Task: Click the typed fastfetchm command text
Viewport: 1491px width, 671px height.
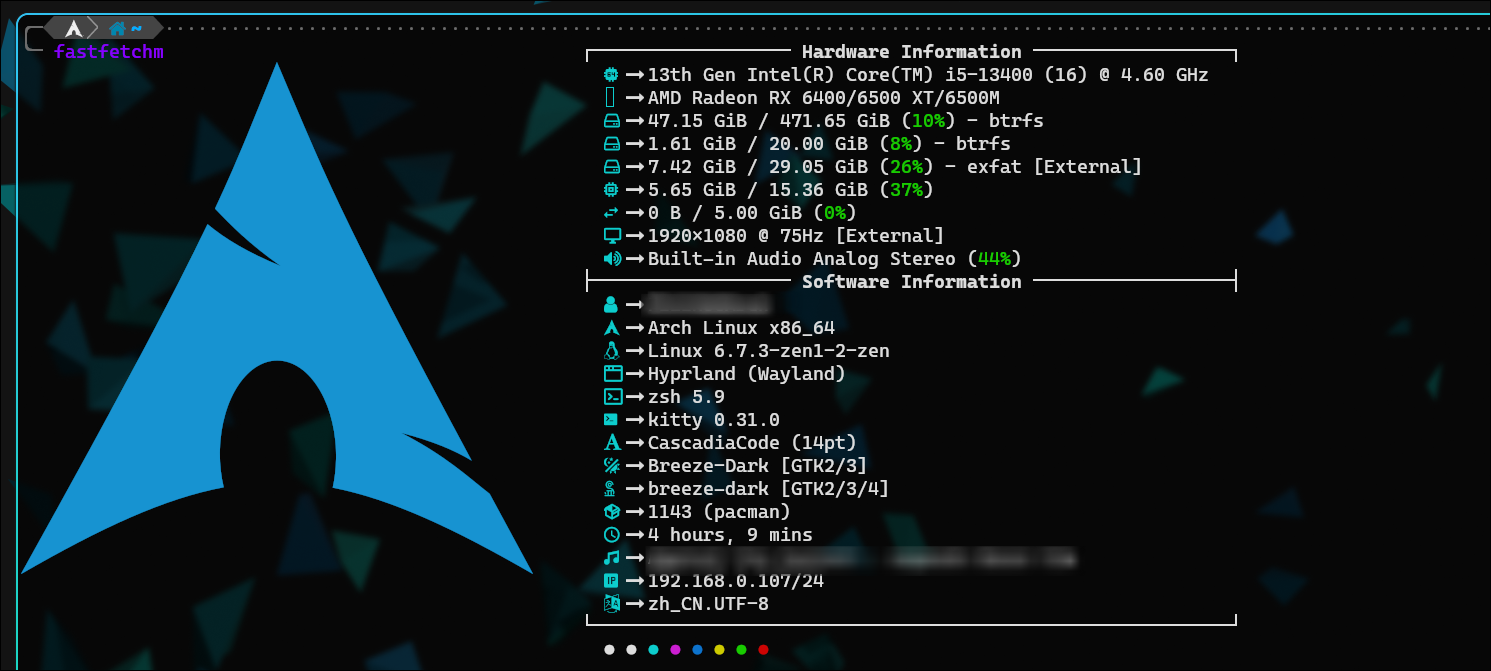Action: pos(109,51)
